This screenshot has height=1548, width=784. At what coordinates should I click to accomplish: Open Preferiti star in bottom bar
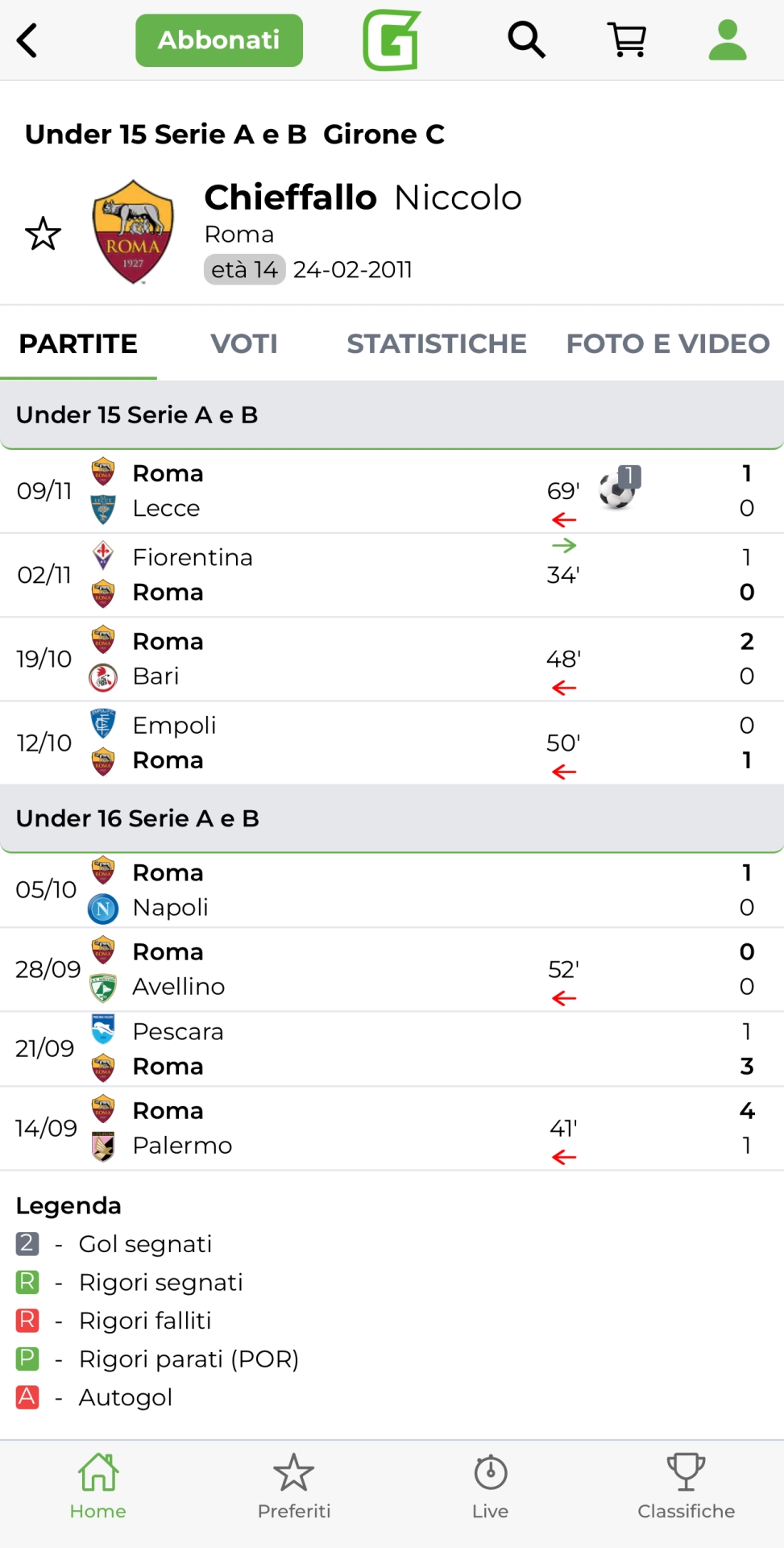293,1486
